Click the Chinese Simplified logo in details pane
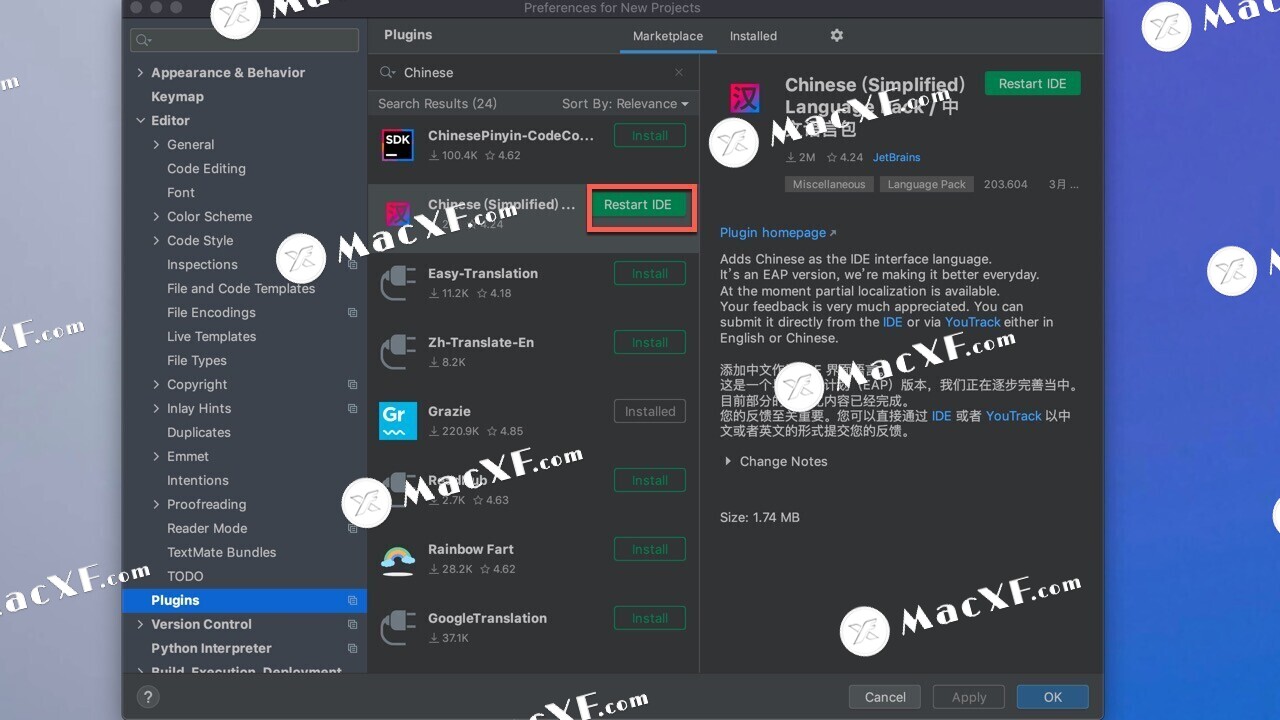1280x720 pixels. (745, 98)
